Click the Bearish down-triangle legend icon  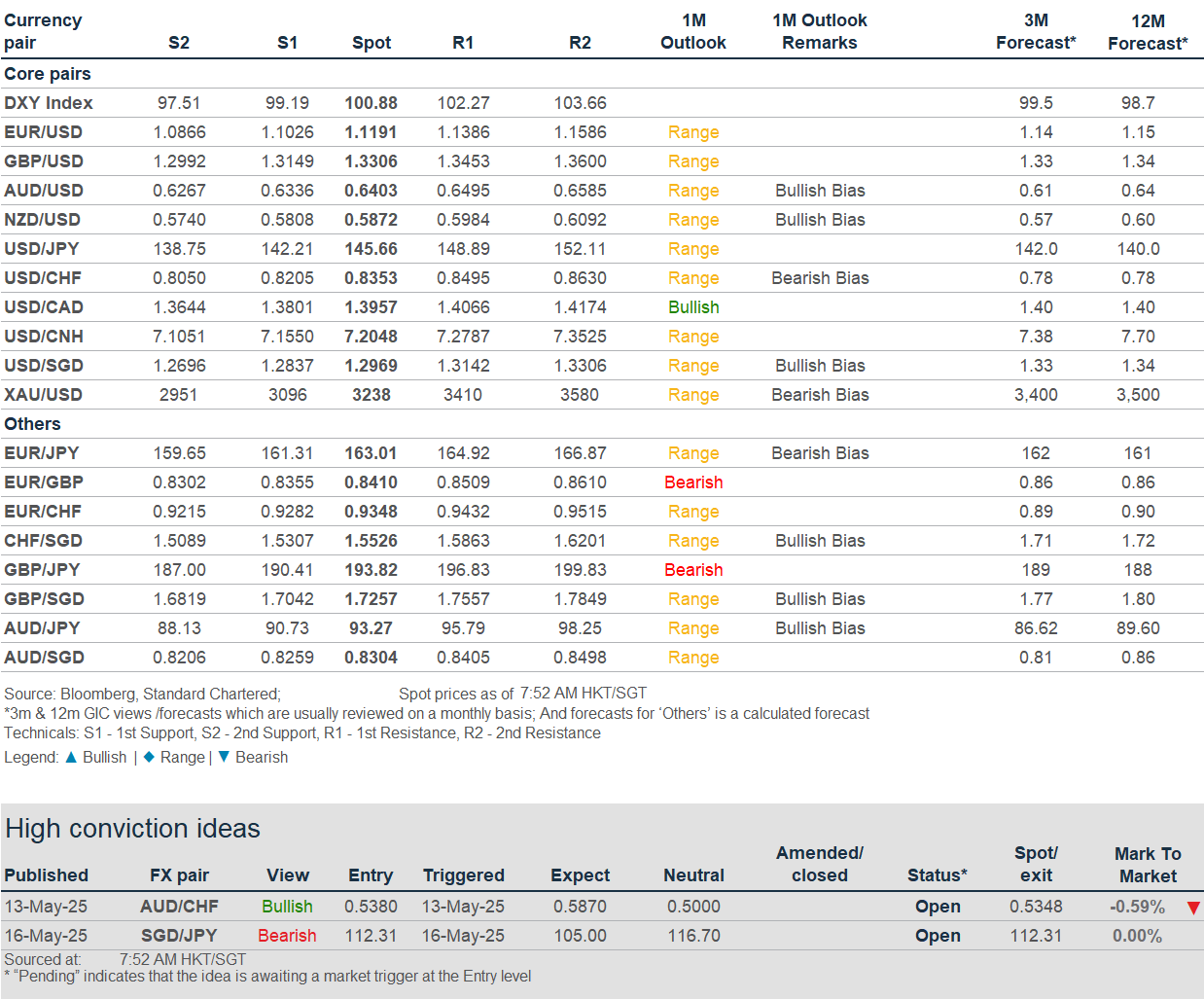[x=224, y=757]
